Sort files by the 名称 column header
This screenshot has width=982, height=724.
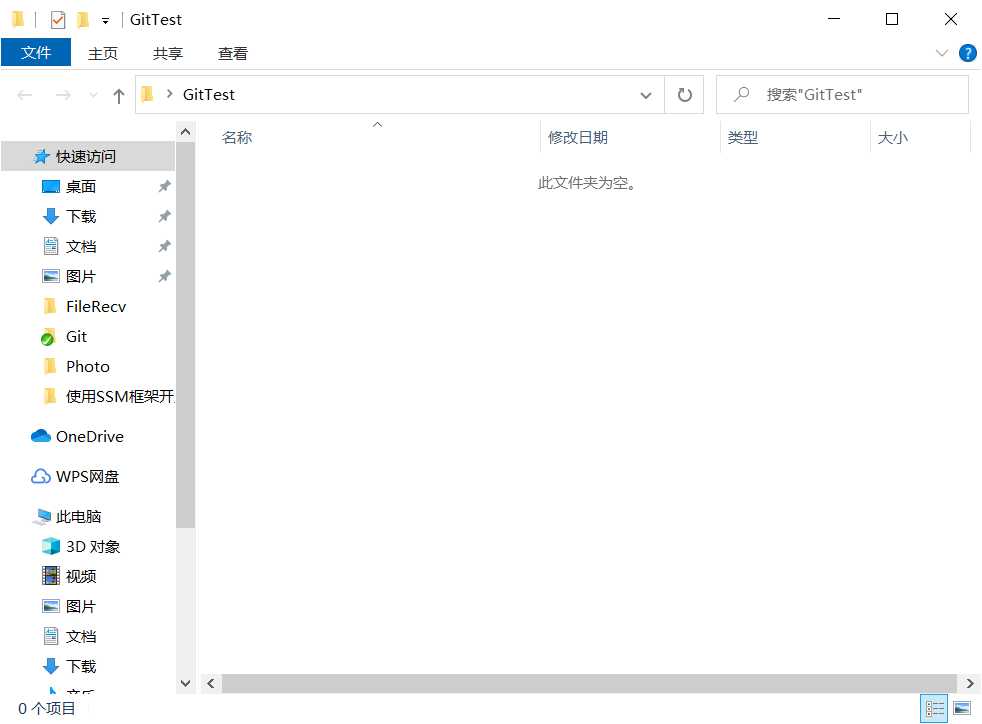237,137
